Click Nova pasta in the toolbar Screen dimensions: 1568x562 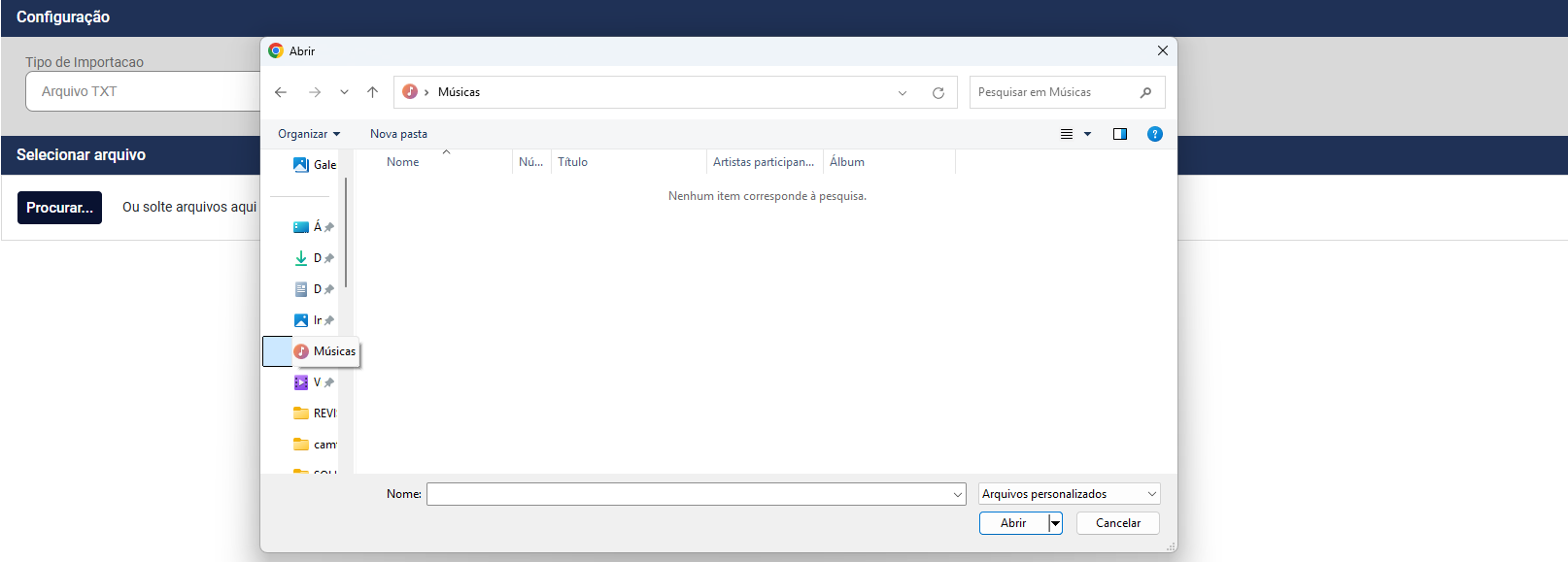coord(398,134)
